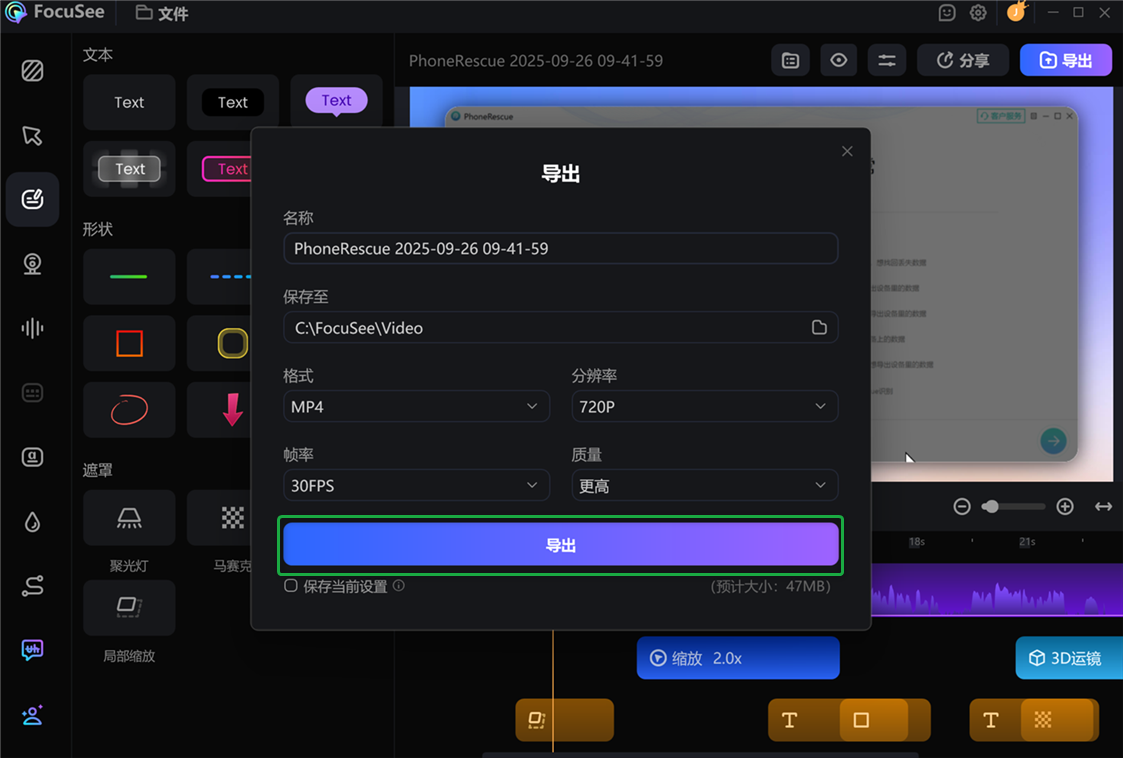Select the green line shape
Image resolution: width=1123 pixels, height=758 pixels.
pyautogui.click(x=129, y=277)
